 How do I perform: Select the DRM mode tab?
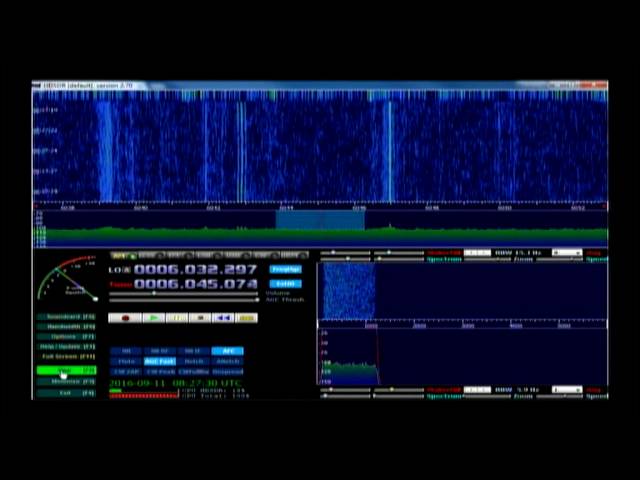[294, 256]
